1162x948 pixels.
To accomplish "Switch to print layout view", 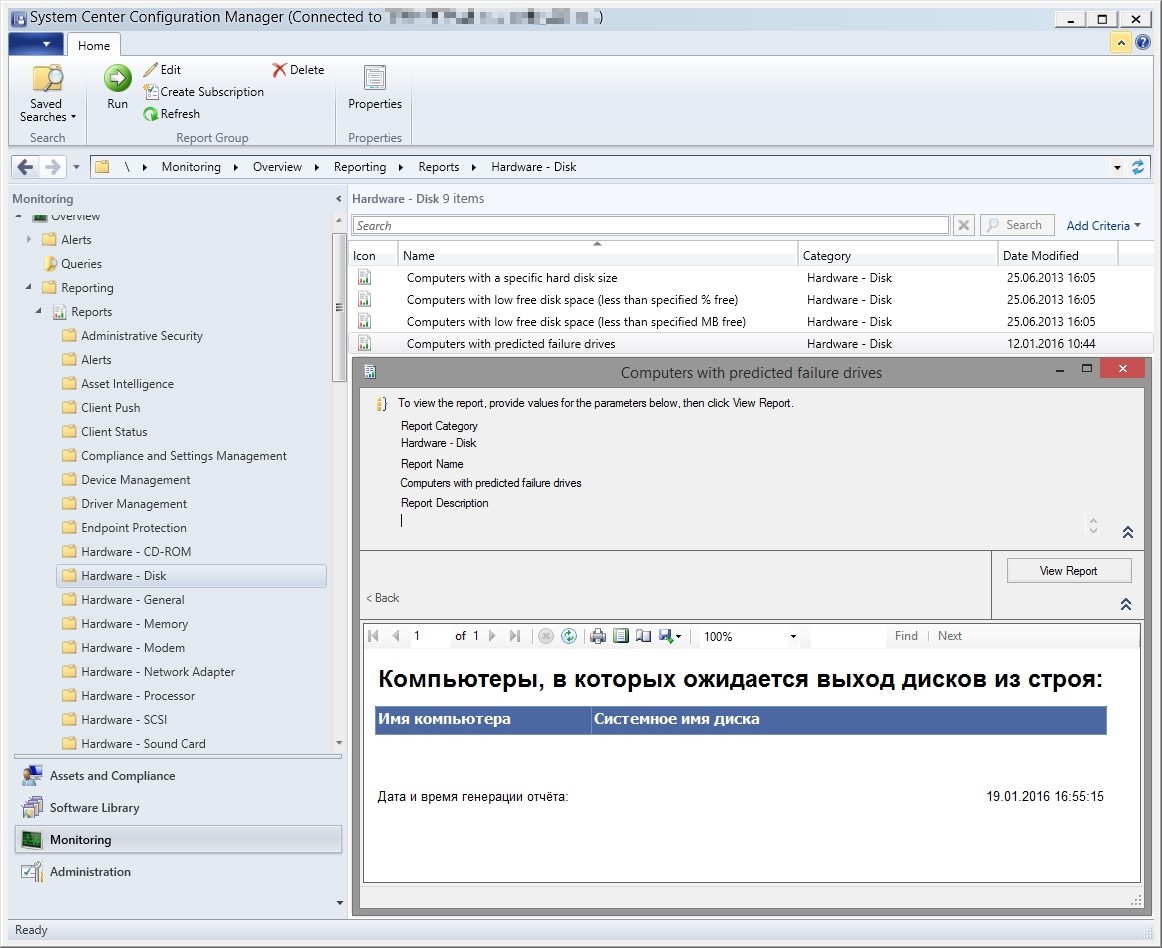I will pos(621,636).
